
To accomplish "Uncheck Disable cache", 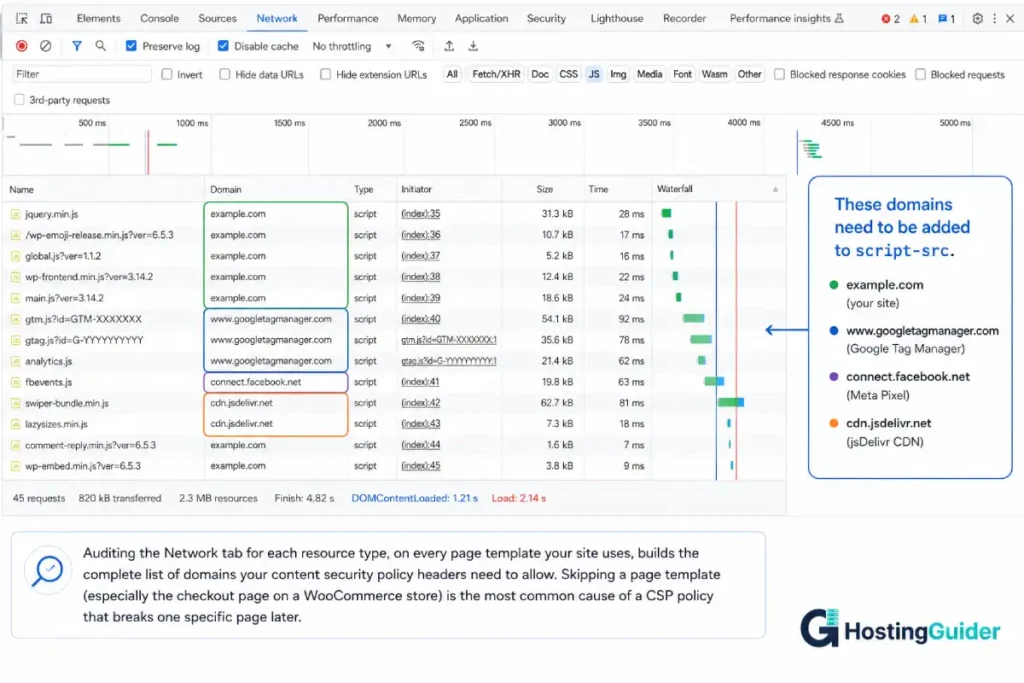I will (x=223, y=46).
